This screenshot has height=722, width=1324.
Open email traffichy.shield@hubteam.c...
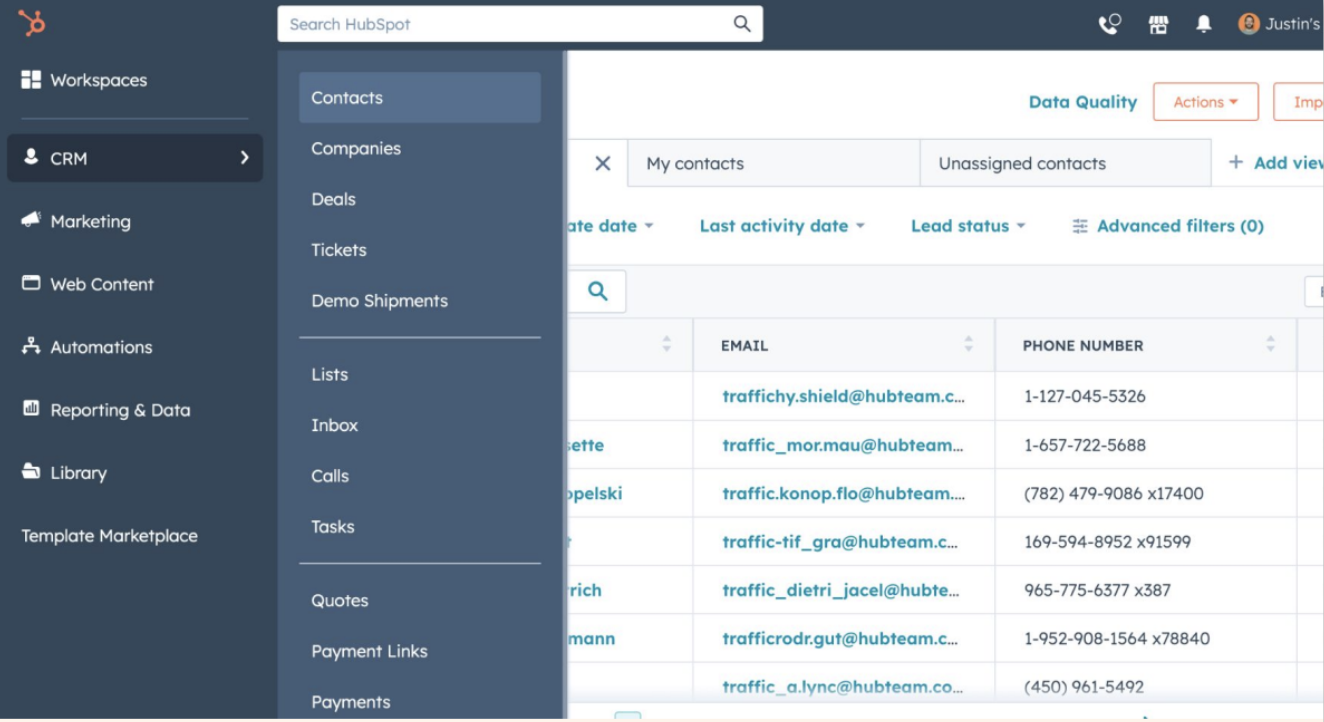coord(844,396)
